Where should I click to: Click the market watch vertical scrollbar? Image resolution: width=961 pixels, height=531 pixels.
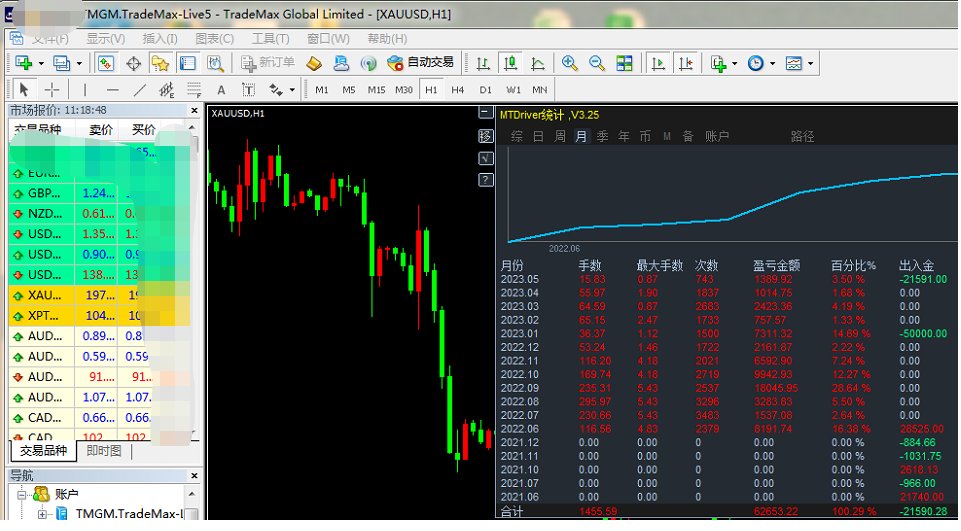point(194,281)
